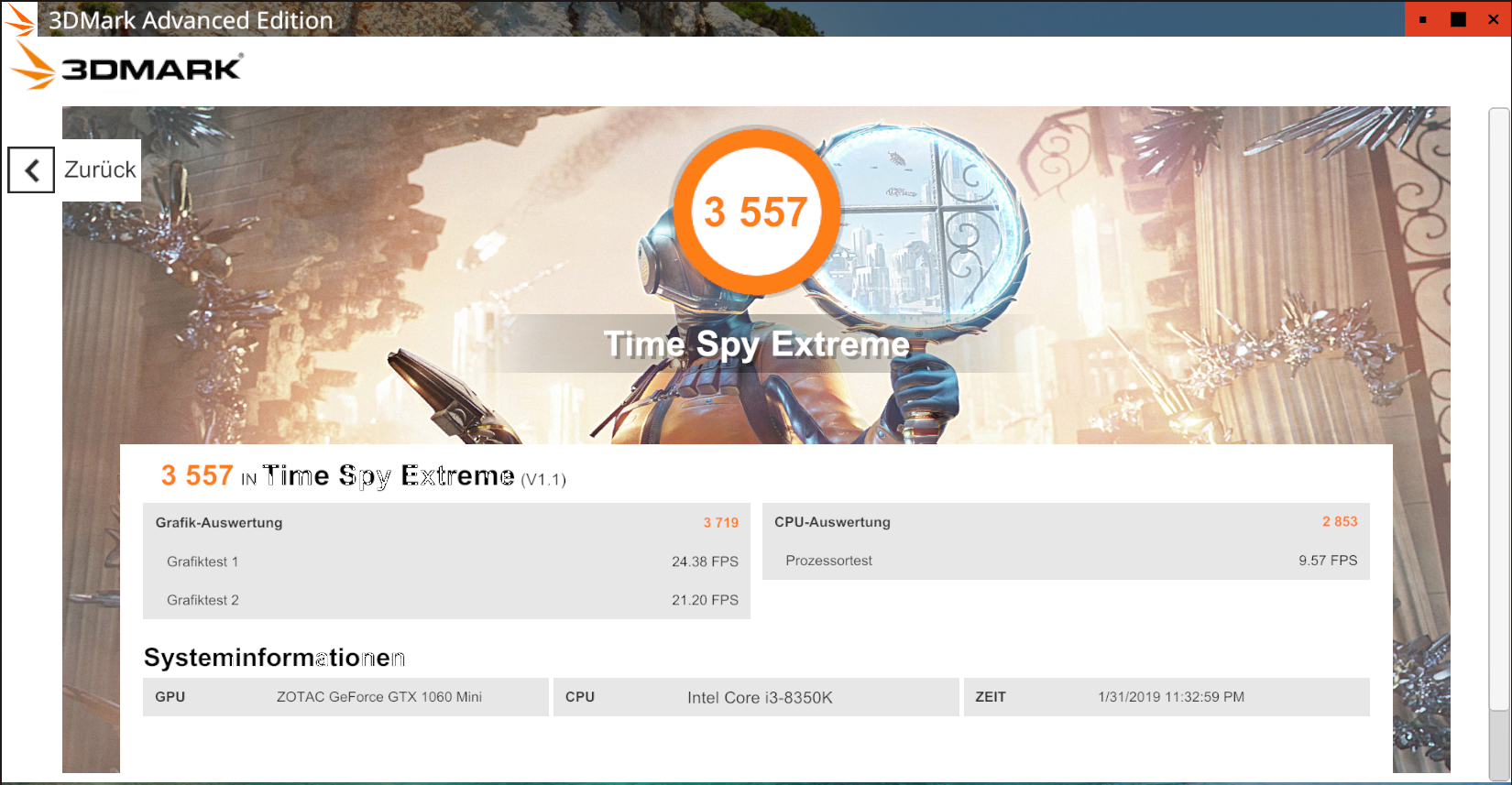The height and width of the screenshot is (785, 1512).
Task: Click the Zurück back link
Action: click(100, 169)
